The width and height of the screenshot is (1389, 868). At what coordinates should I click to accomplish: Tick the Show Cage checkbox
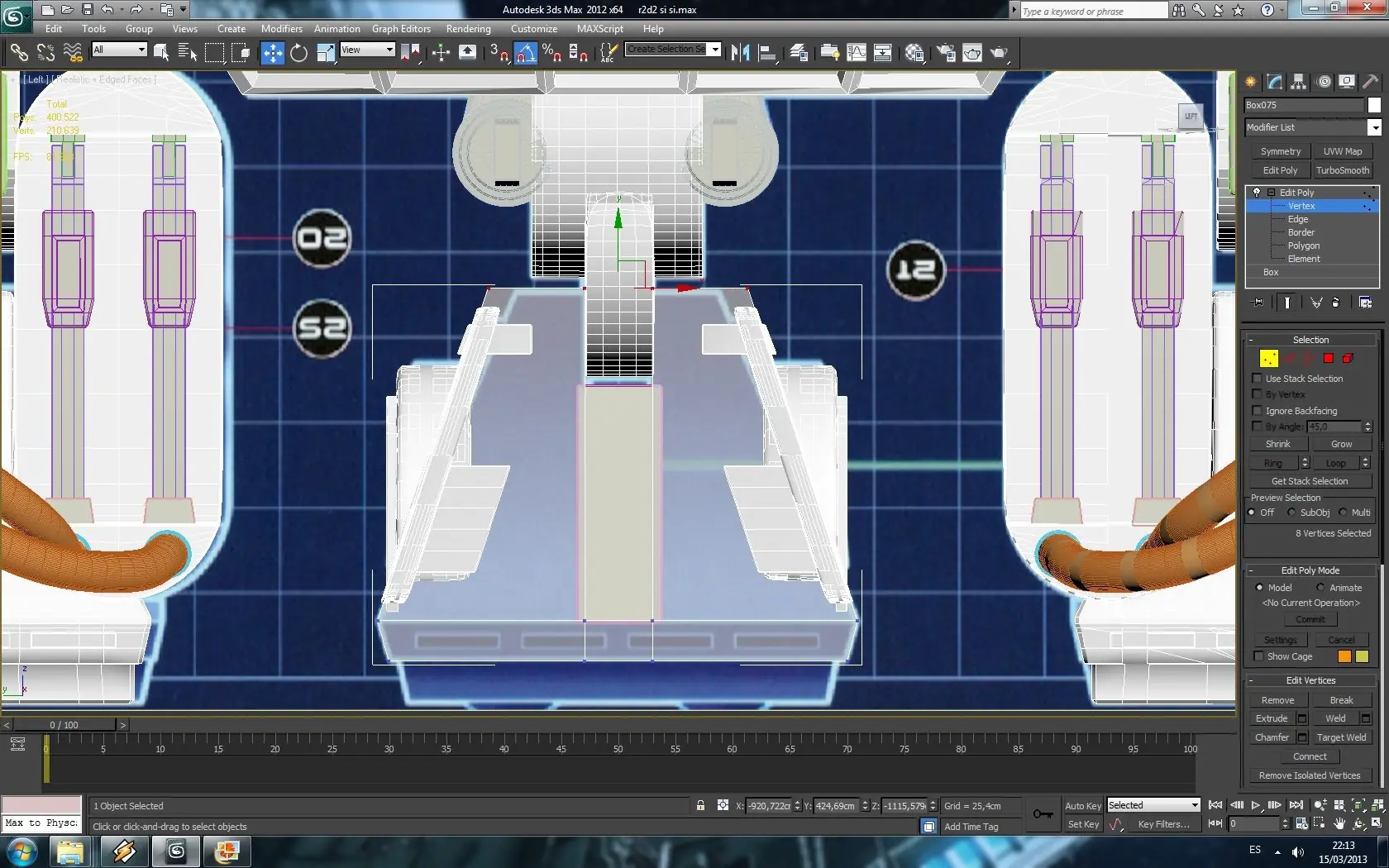(1258, 656)
